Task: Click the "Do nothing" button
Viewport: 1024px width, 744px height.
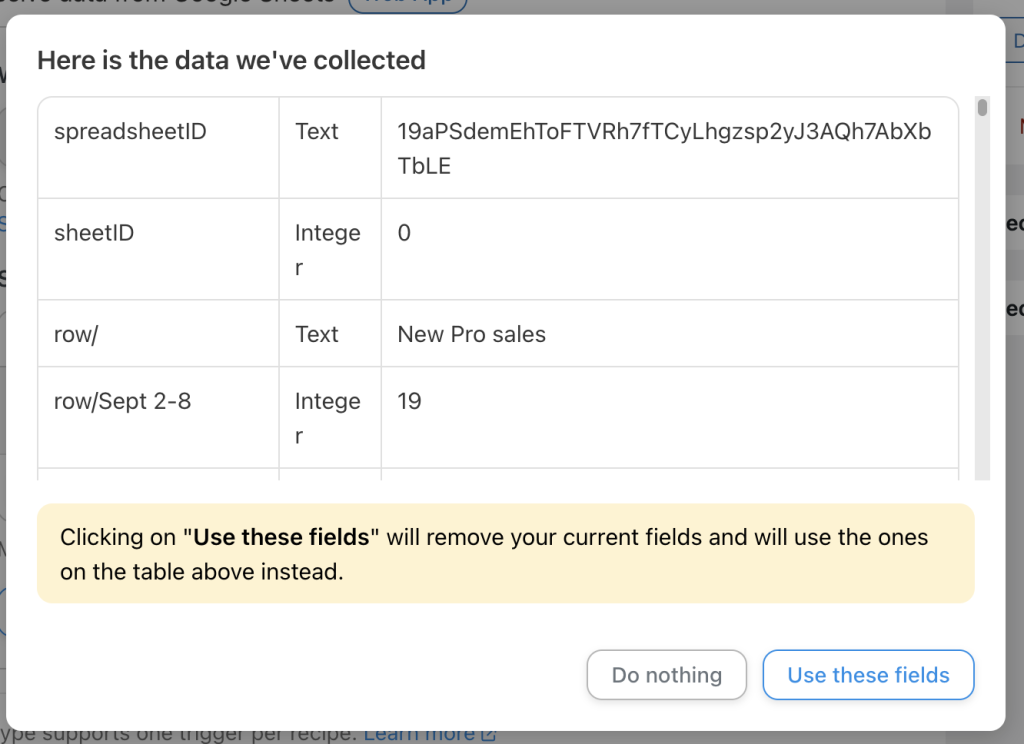Action: (x=666, y=675)
